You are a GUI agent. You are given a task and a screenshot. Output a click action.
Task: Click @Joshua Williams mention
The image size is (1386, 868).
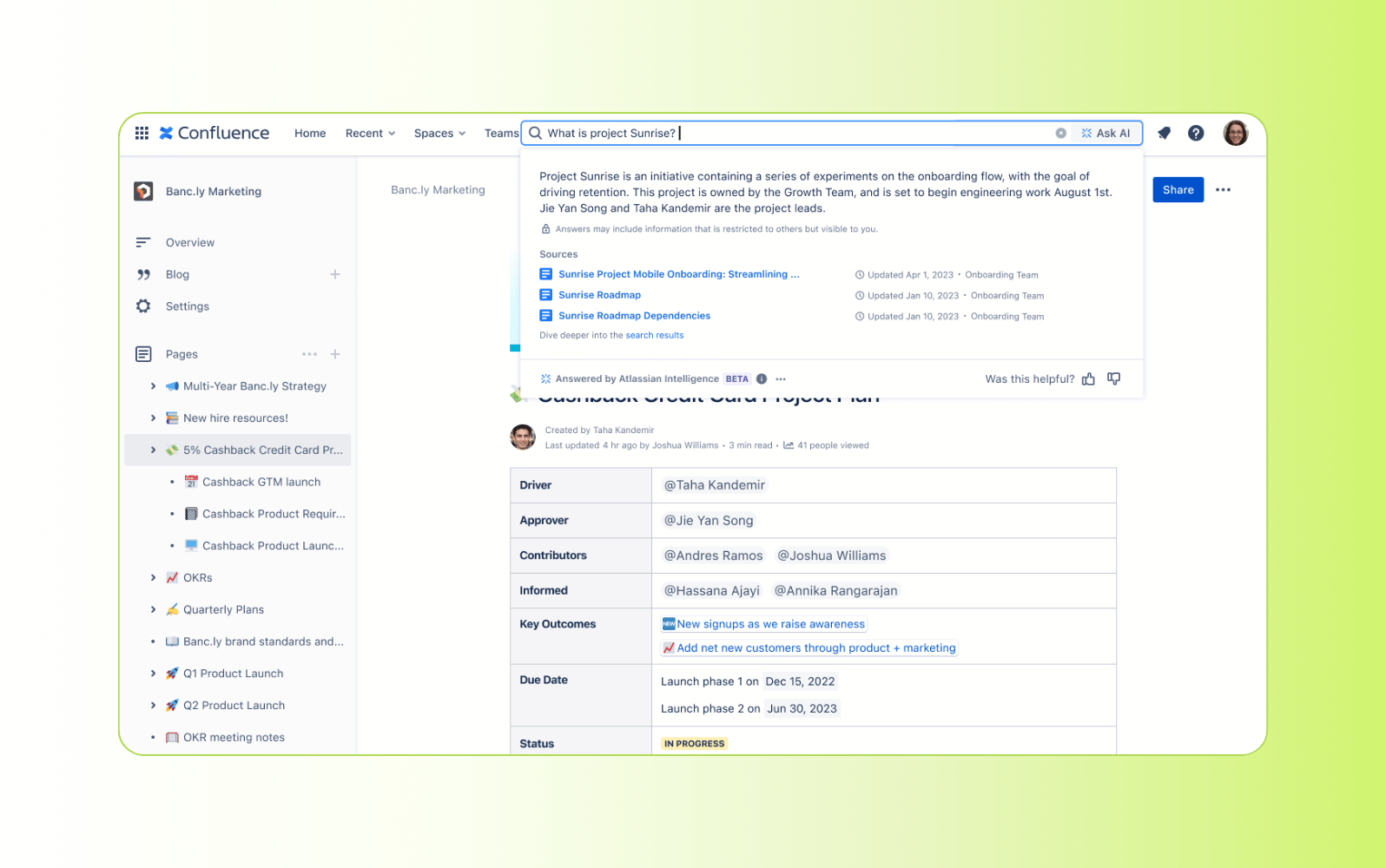(x=831, y=556)
